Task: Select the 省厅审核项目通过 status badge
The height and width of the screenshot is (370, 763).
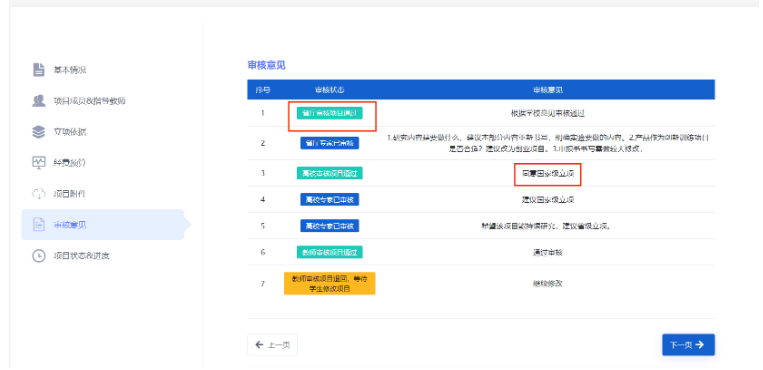Action: [x=330, y=113]
